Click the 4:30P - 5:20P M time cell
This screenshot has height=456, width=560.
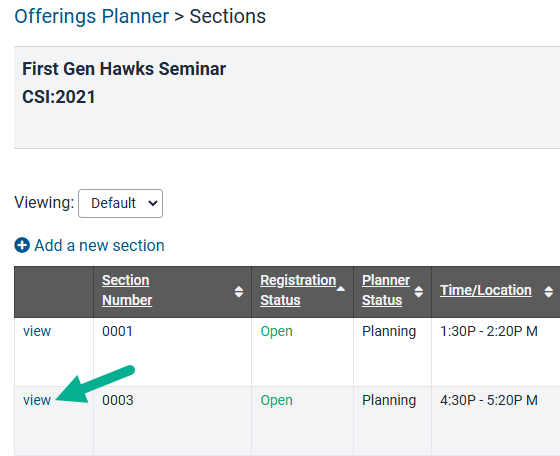coord(489,400)
